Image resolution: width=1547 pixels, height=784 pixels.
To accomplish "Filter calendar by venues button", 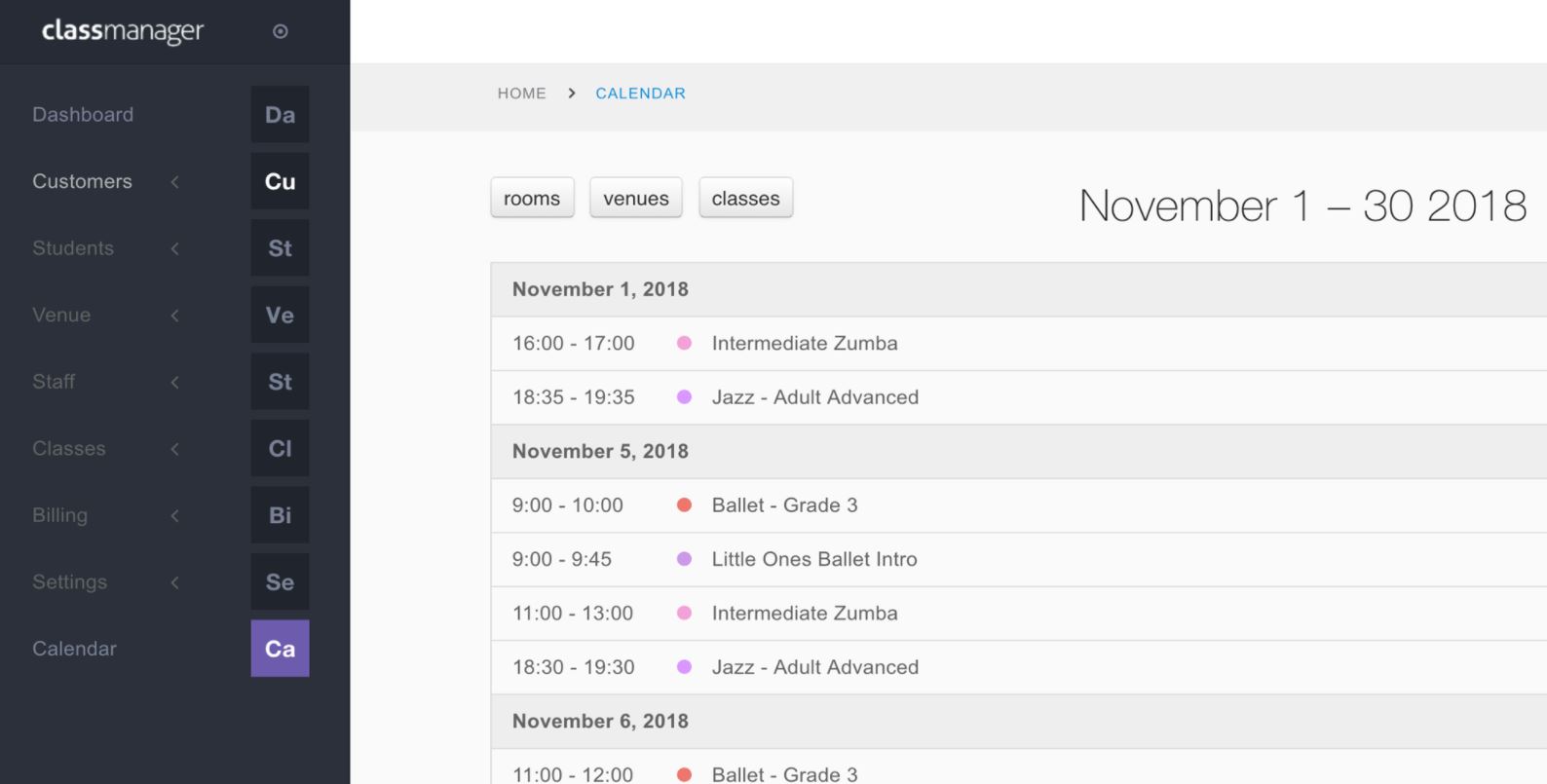I will click(x=635, y=198).
